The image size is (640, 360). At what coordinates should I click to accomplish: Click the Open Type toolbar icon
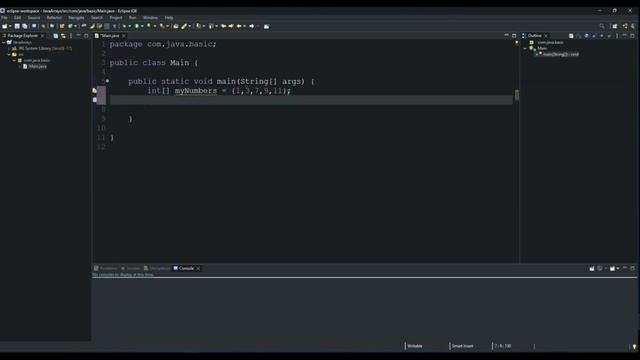176,26
